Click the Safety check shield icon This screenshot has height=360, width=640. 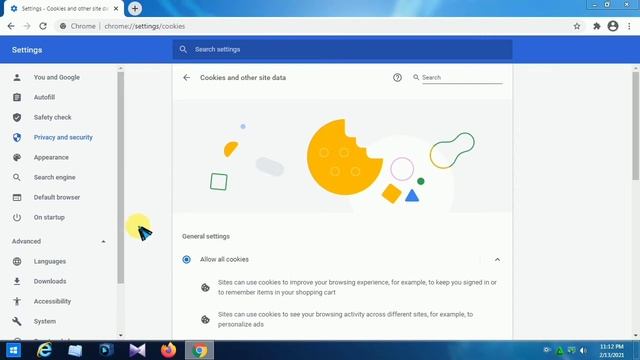coord(17,117)
